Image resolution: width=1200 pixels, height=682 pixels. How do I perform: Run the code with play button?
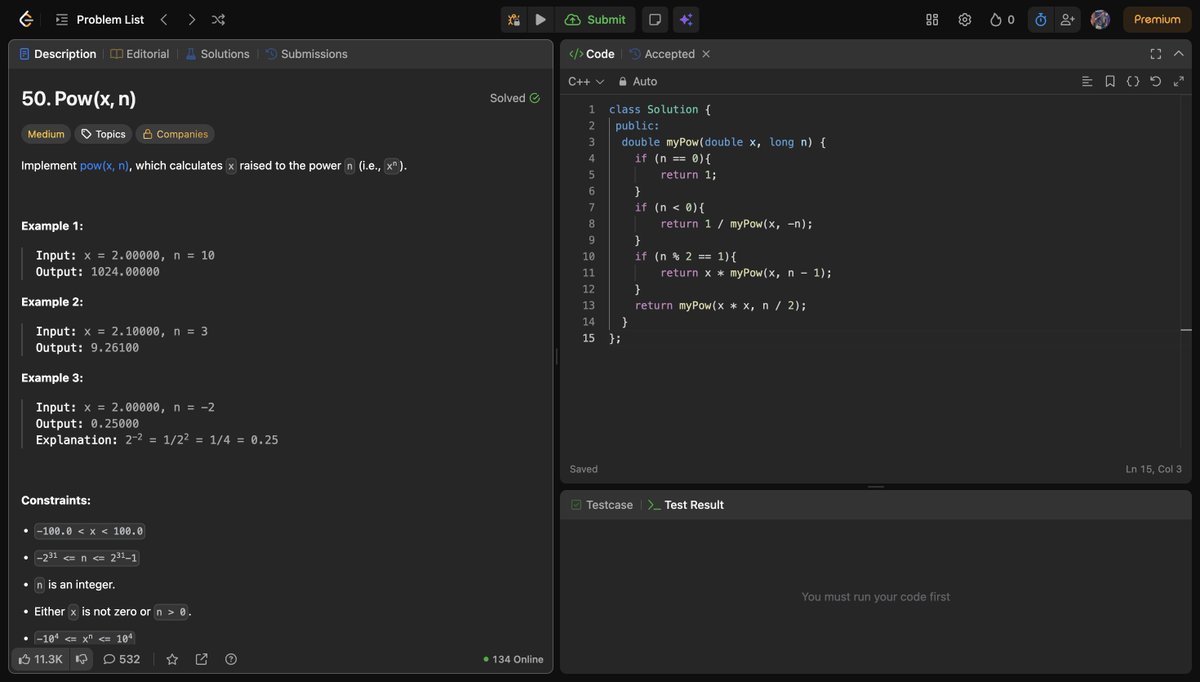541,19
